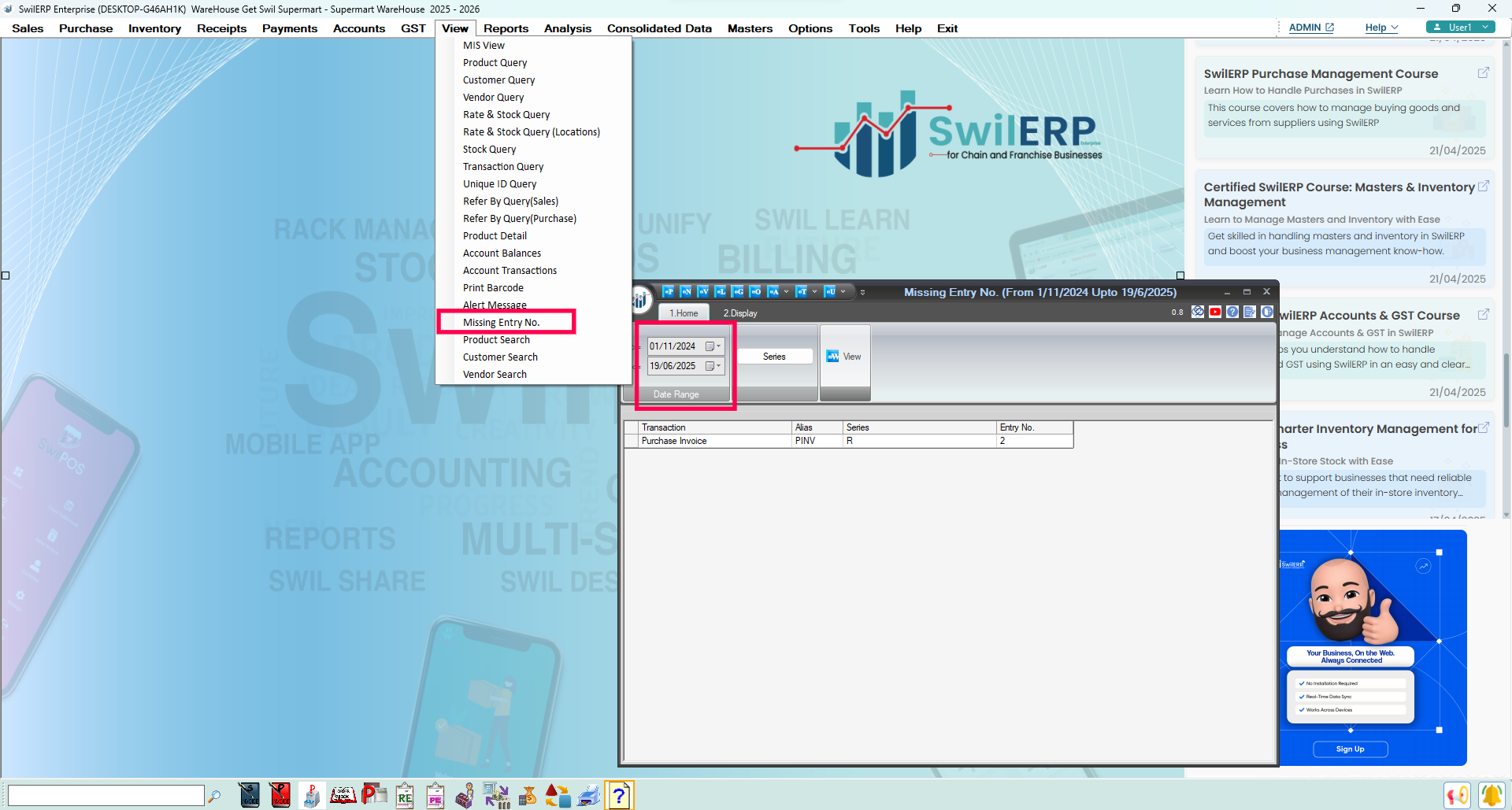Click the 'L' quick access icon
This screenshot has width=1512, height=810.
721,292
